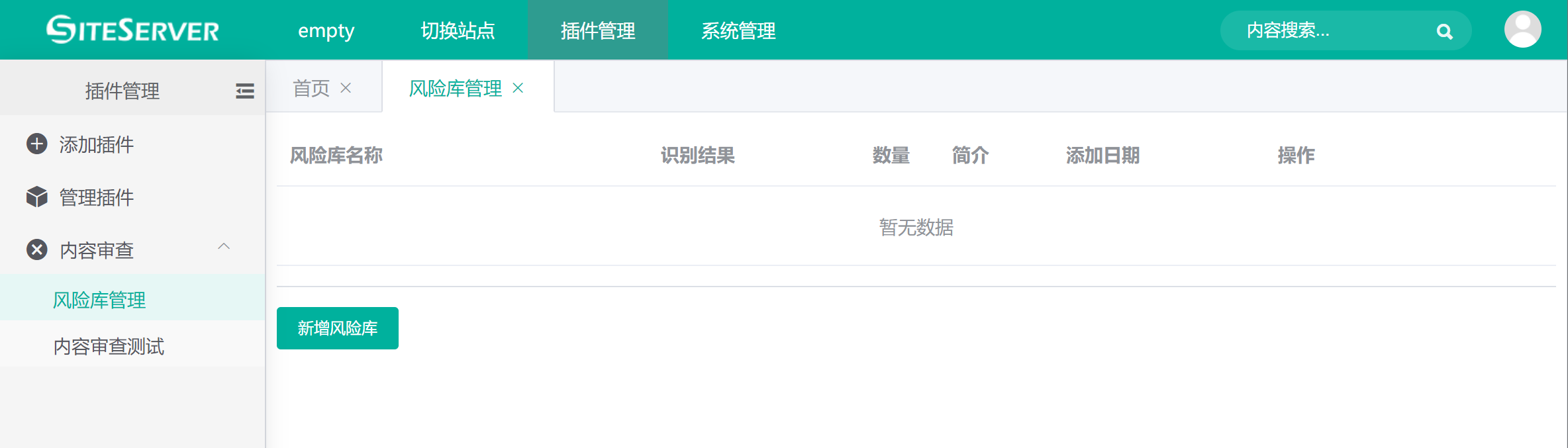
Task: Click the plus icon beside 添加插件
Action: tap(37, 144)
